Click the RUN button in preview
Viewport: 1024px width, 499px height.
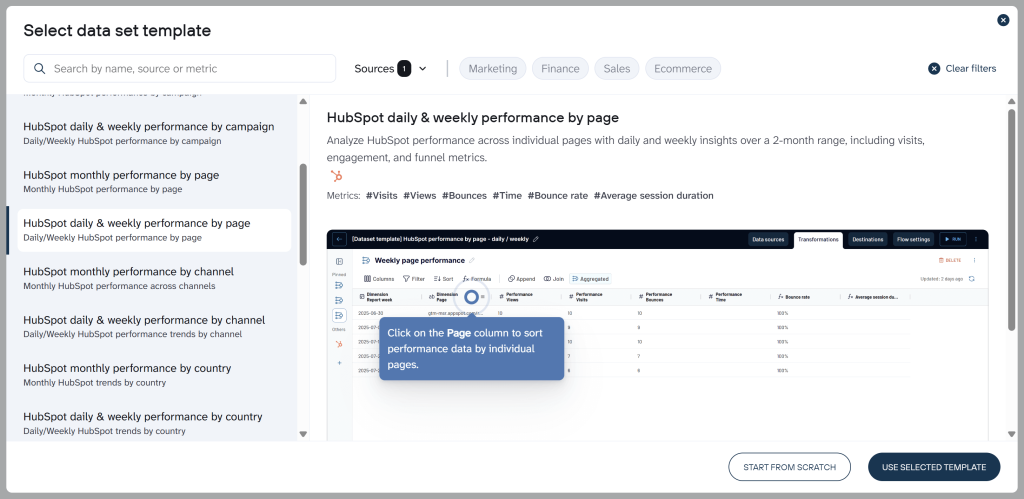click(953, 239)
